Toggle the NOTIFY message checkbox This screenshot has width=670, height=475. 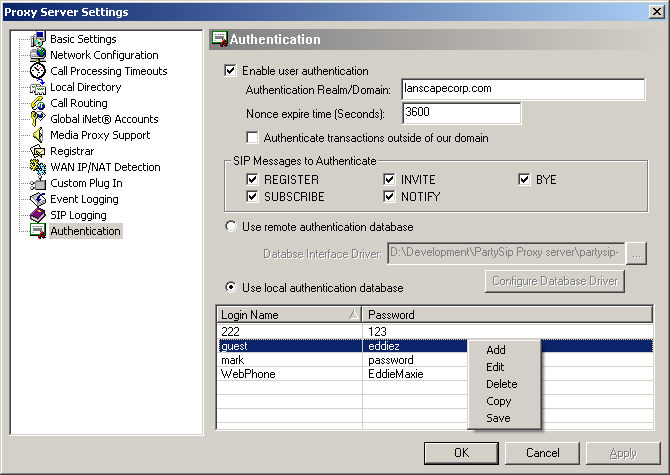tap(389, 196)
